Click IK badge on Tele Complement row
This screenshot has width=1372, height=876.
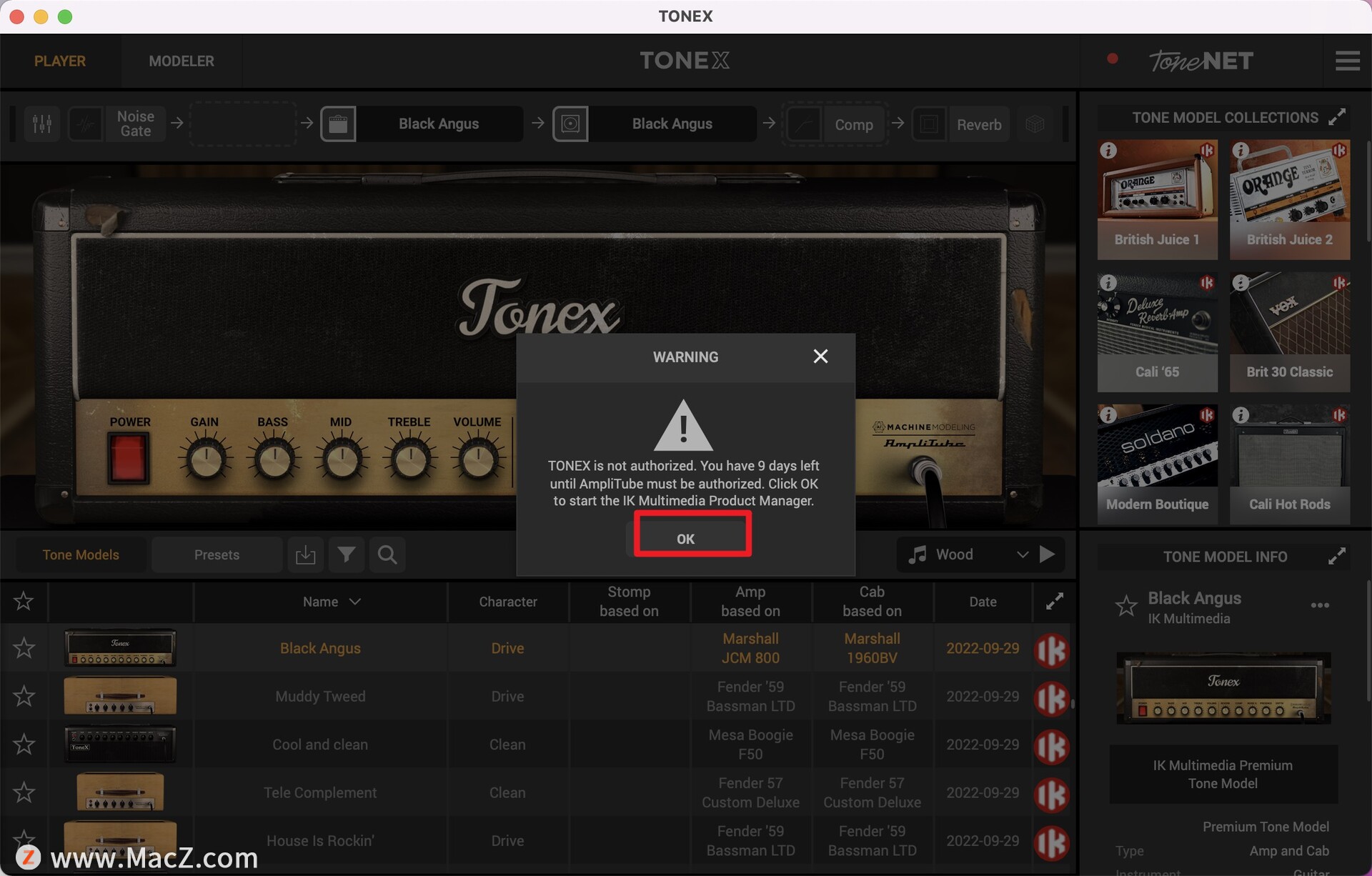click(x=1051, y=795)
